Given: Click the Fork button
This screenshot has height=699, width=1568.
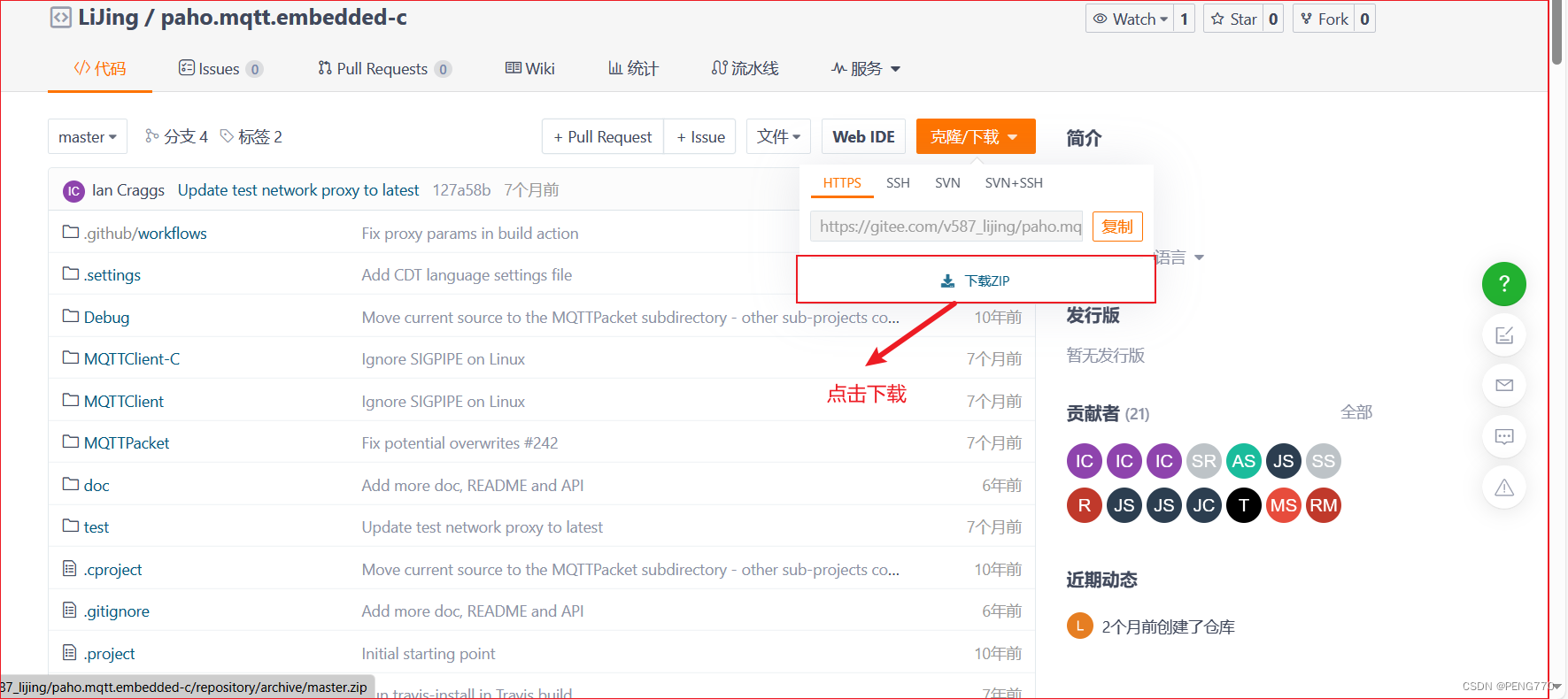Looking at the screenshot, I should pos(1324,19).
